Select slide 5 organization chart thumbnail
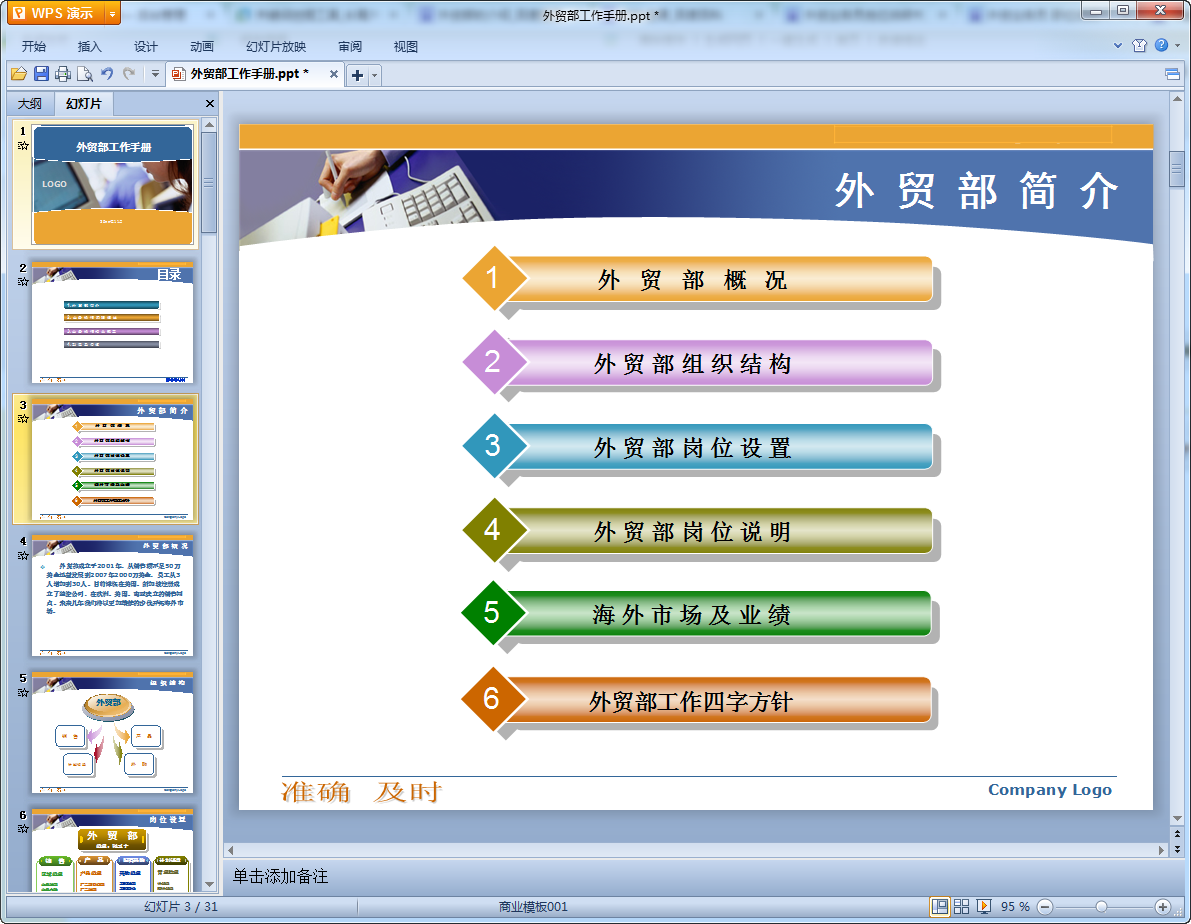The image size is (1191, 924). pos(112,733)
